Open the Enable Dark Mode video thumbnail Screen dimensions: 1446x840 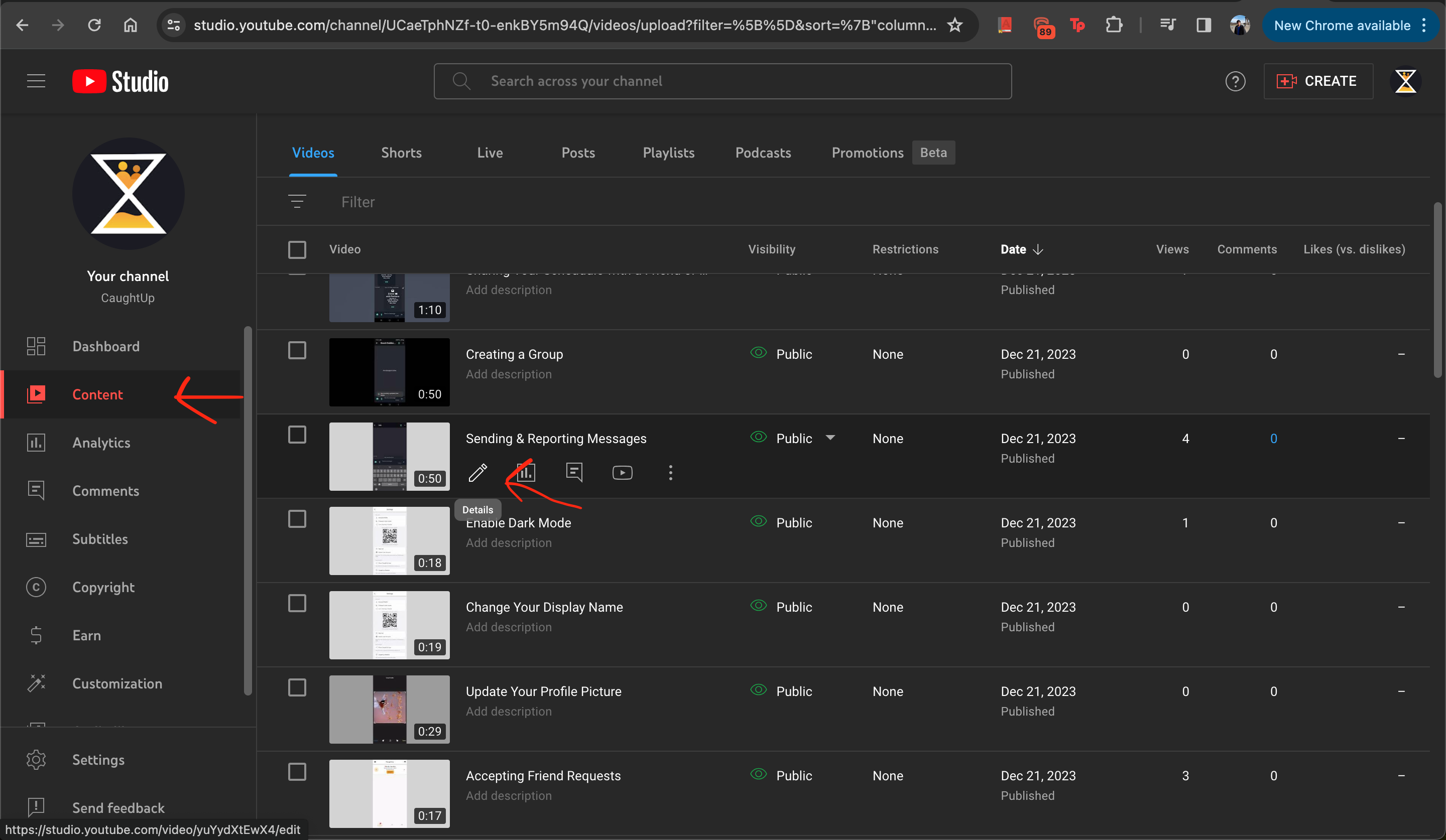pos(389,541)
